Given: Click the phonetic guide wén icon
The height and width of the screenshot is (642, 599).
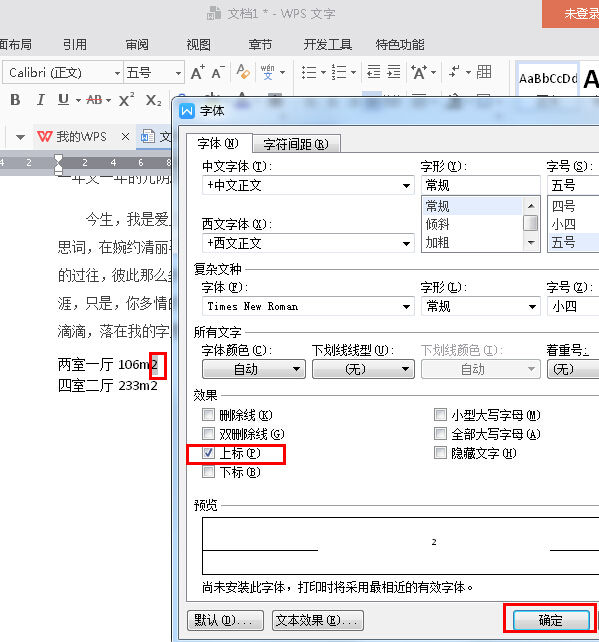Looking at the screenshot, I should (x=267, y=72).
